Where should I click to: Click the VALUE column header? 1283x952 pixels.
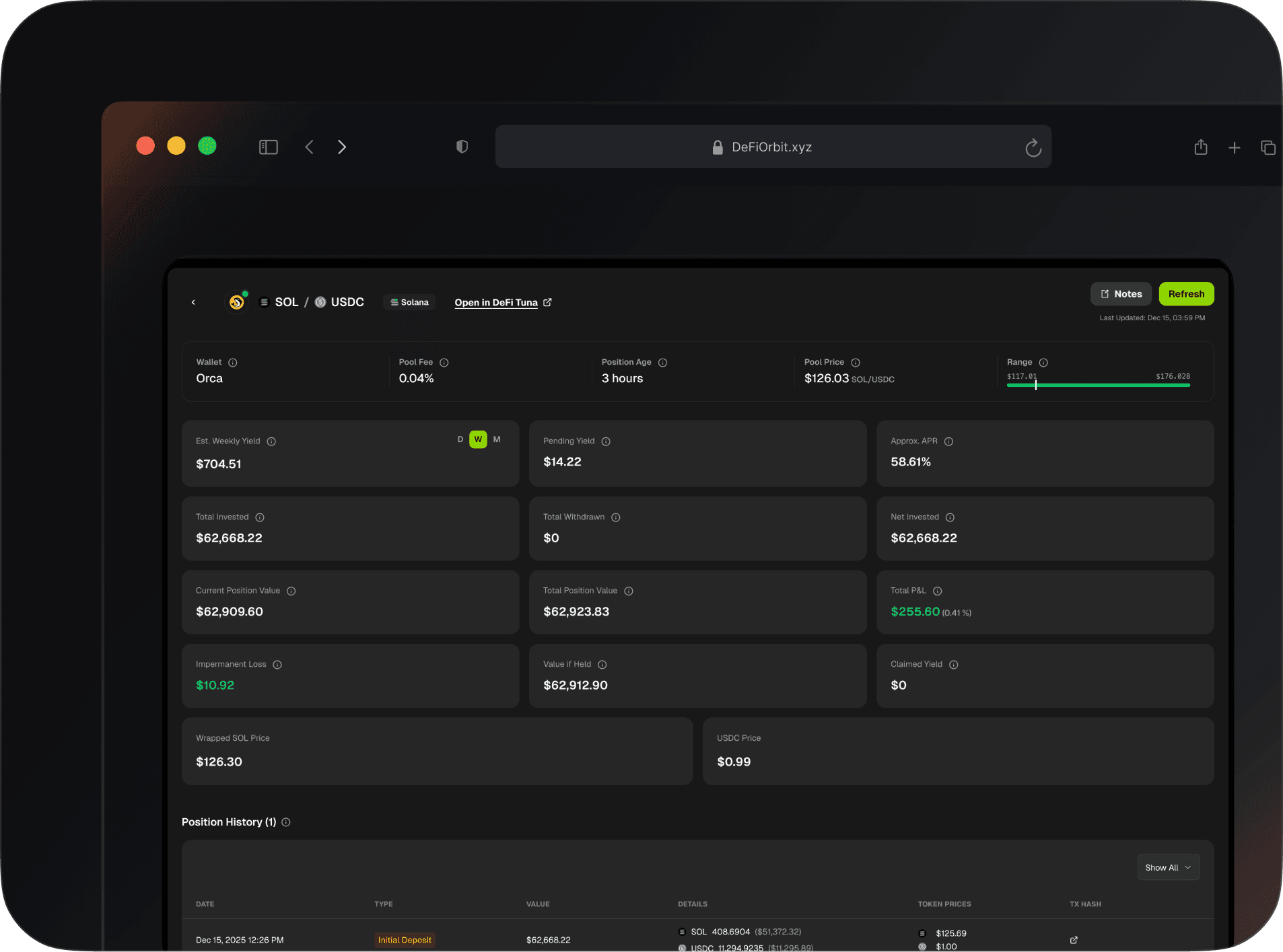[538, 904]
